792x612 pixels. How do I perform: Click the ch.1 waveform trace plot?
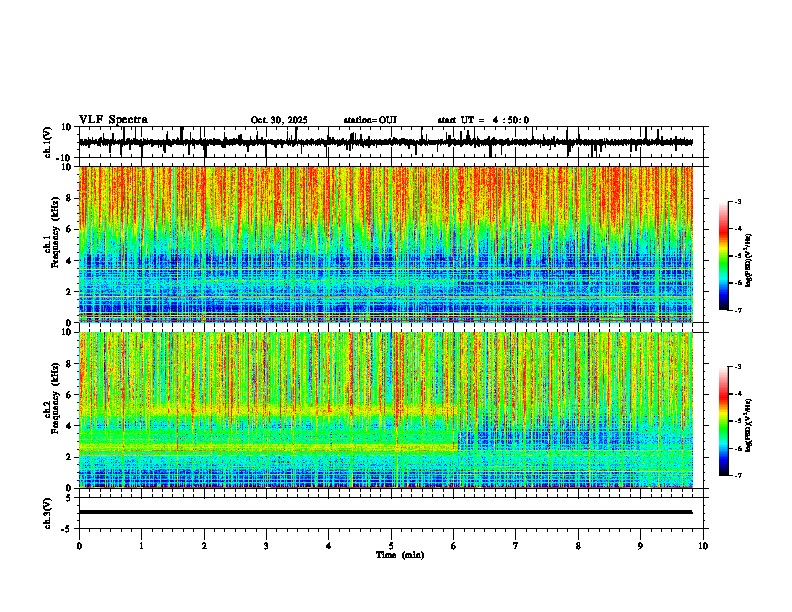[x=386, y=142]
